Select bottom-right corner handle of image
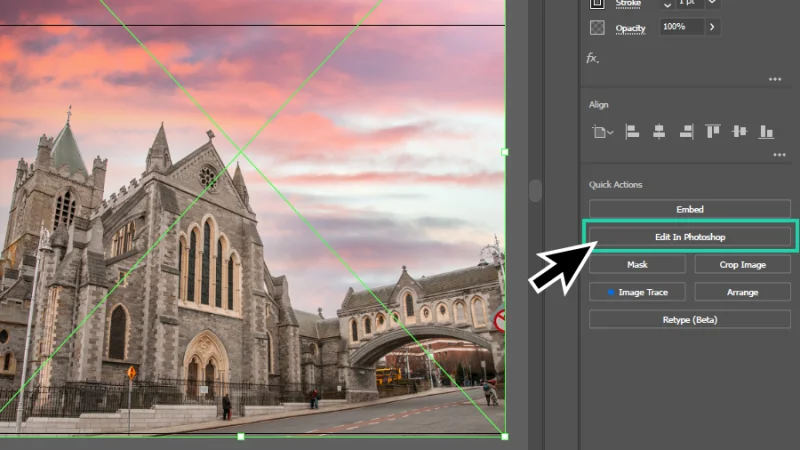Image resolution: width=800 pixels, height=450 pixels. pyautogui.click(x=505, y=436)
